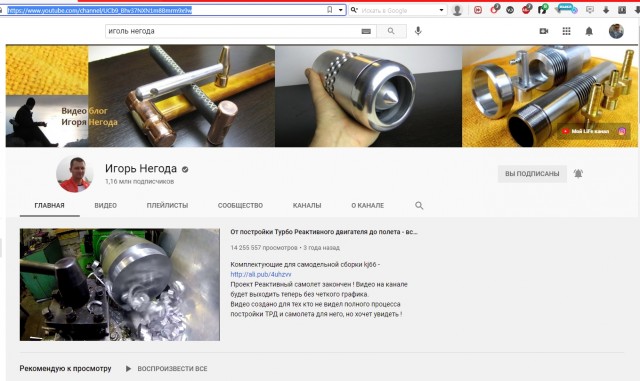Click the channel name Игорь Негода

coord(141,169)
